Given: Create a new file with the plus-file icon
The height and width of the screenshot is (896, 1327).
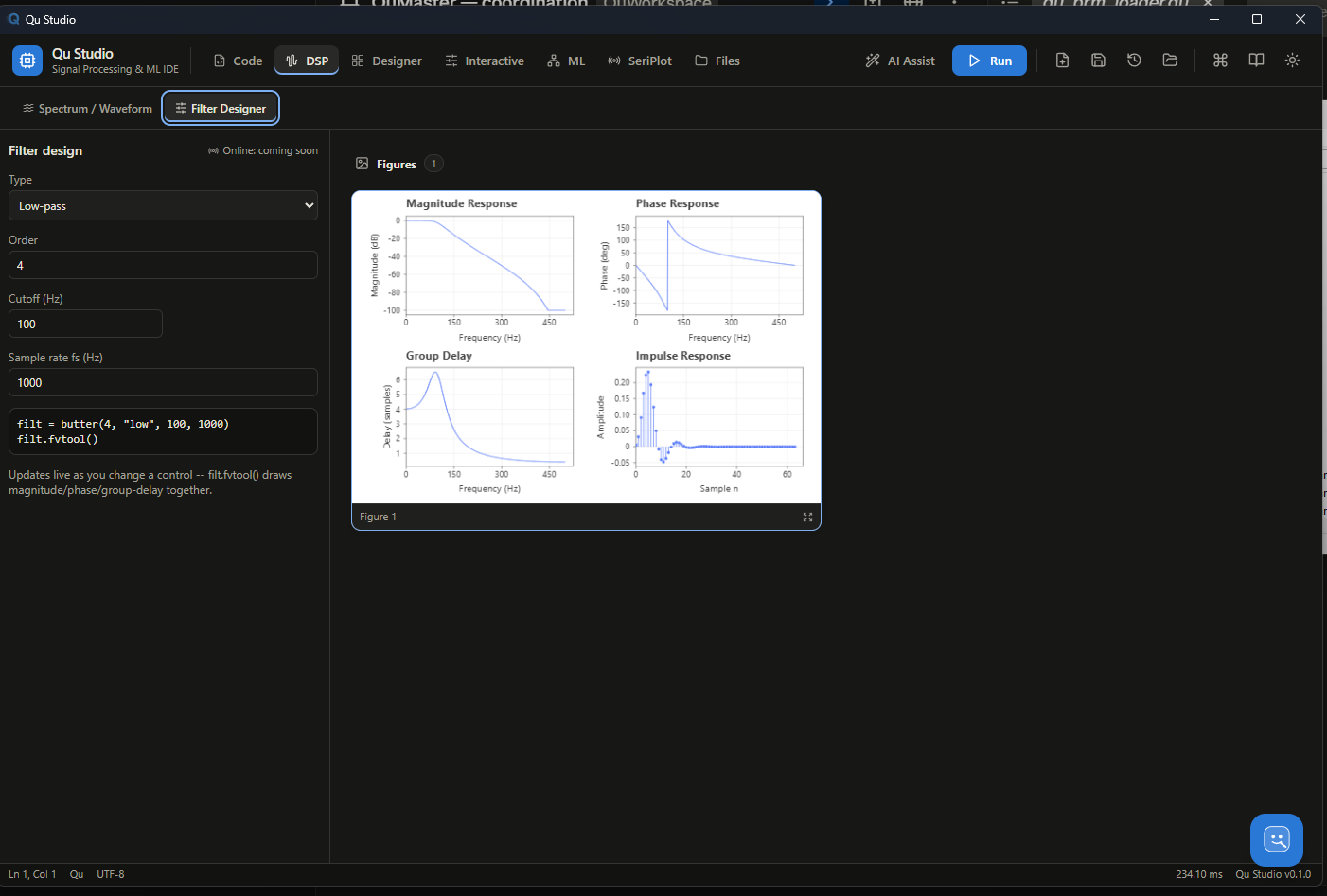Looking at the screenshot, I should (1062, 61).
